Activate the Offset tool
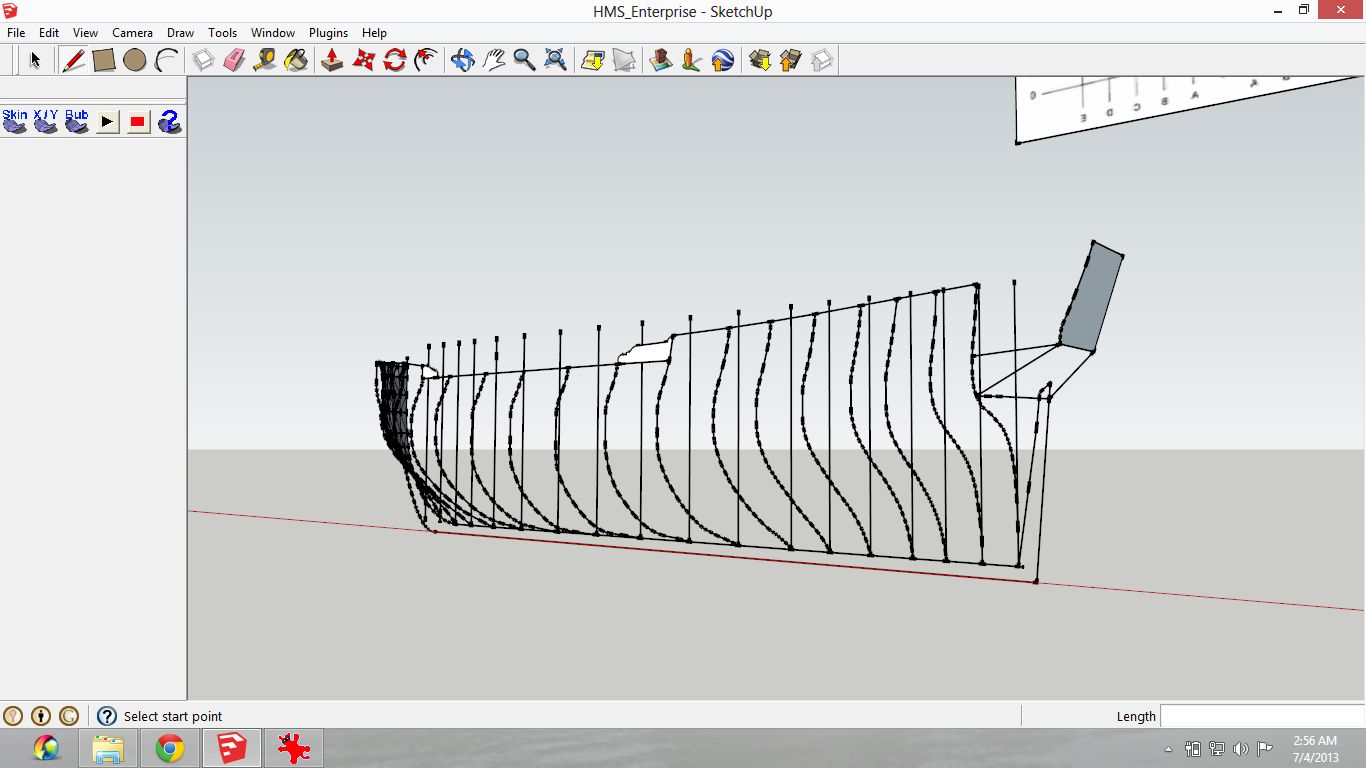Viewport: 1366px width, 768px height. [x=426, y=60]
